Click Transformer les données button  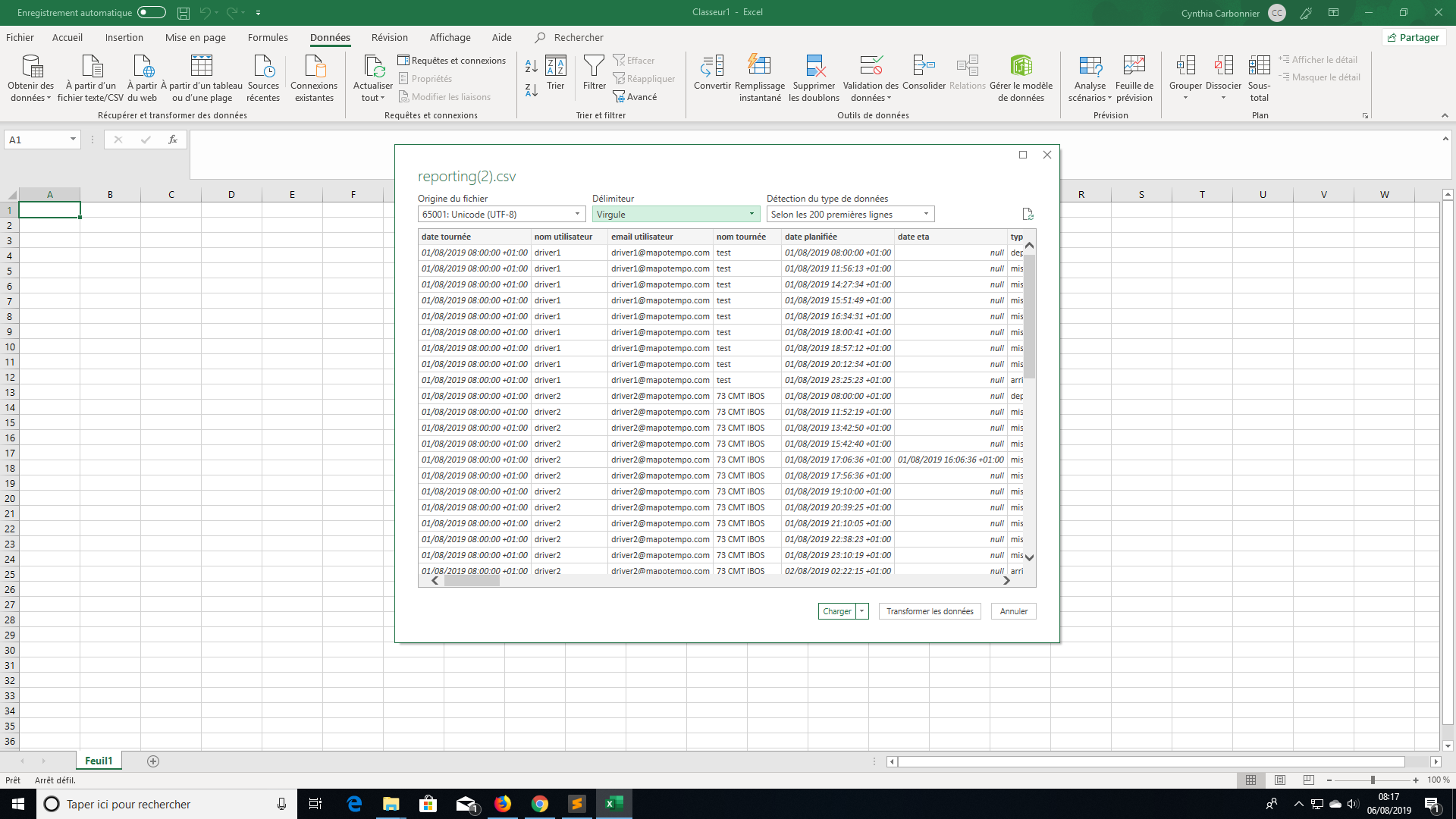[x=930, y=611]
